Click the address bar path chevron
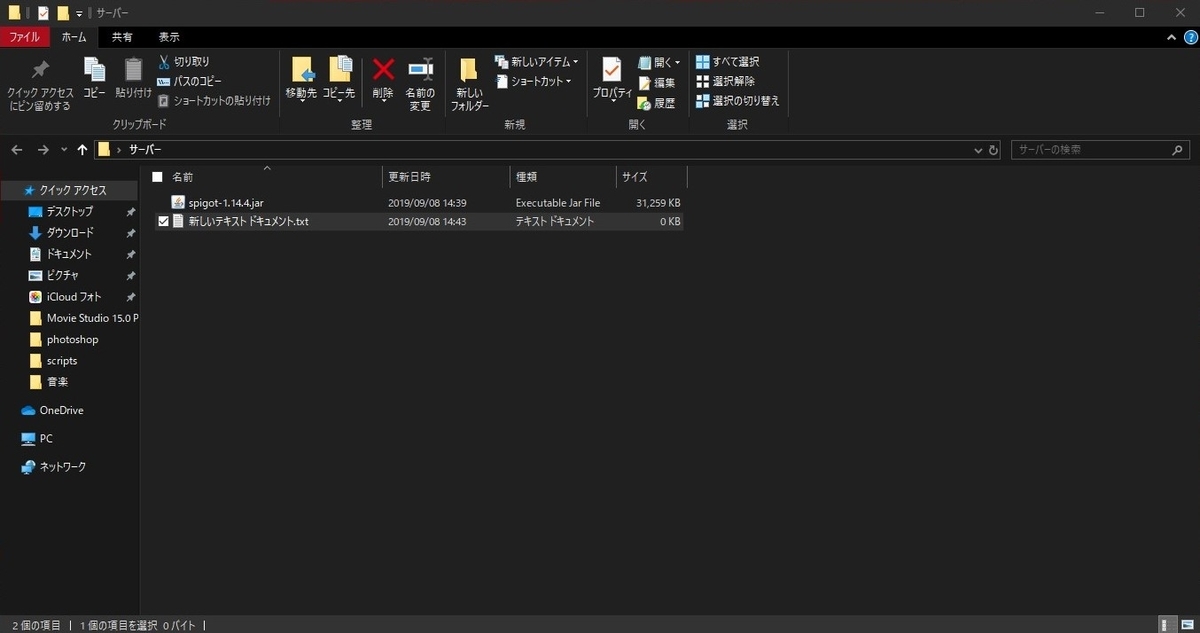 click(119, 150)
